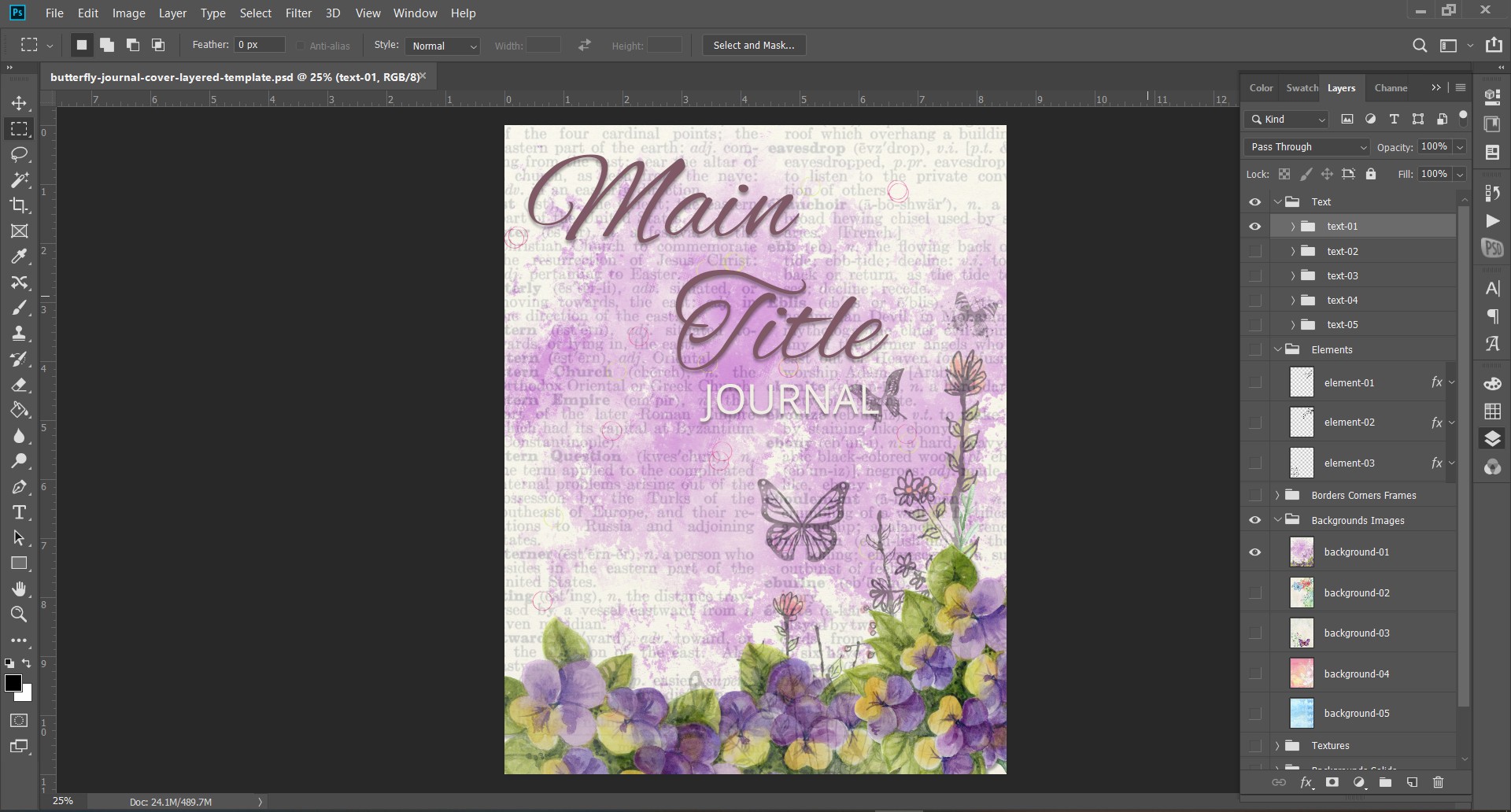This screenshot has width=1511, height=812.
Task: Select the Crop tool
Action: [x=20, y=205]
